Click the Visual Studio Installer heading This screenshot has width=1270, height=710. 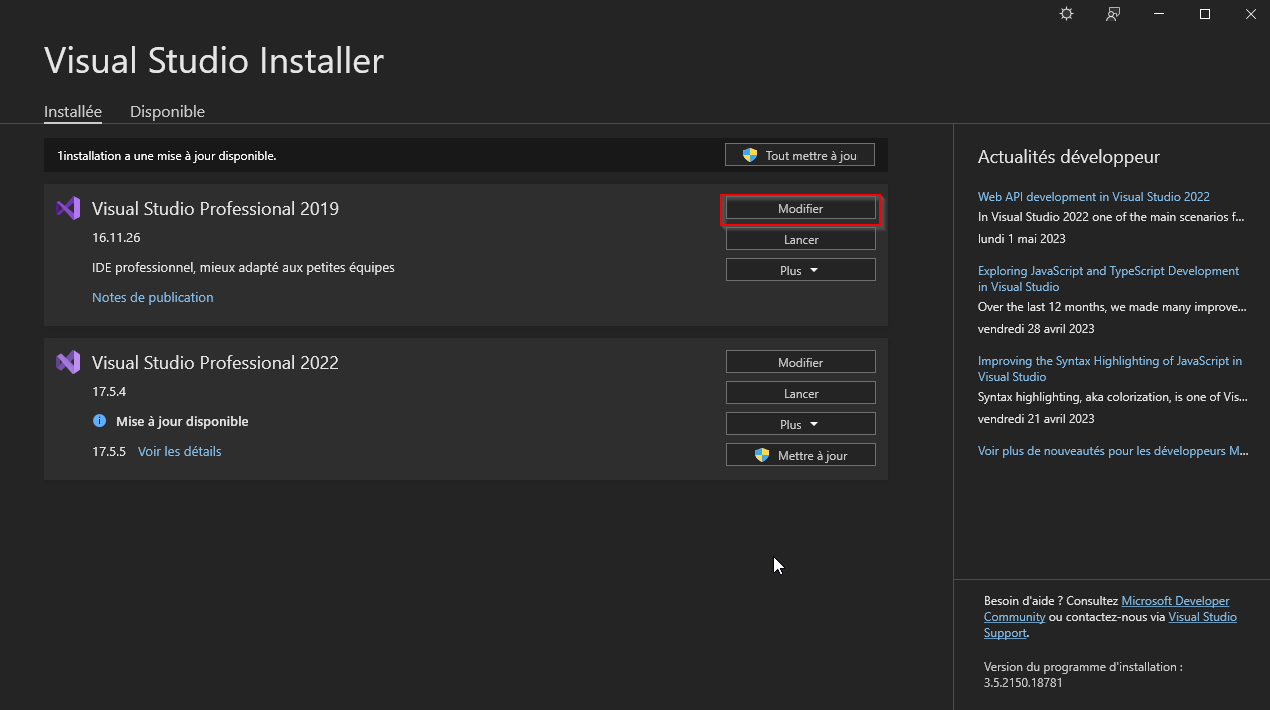[214, 60]
